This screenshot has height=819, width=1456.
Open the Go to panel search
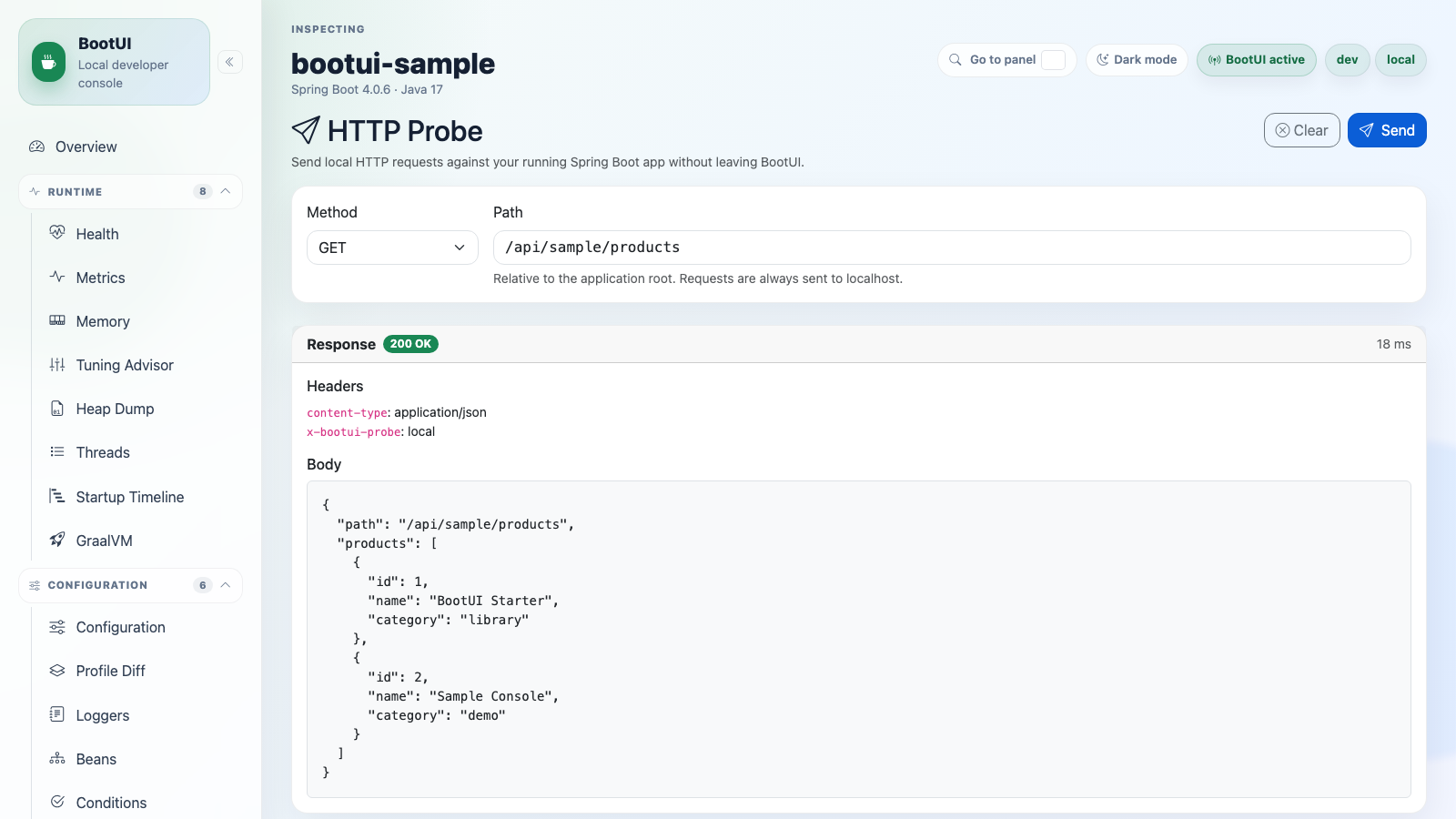point(1006,60)
